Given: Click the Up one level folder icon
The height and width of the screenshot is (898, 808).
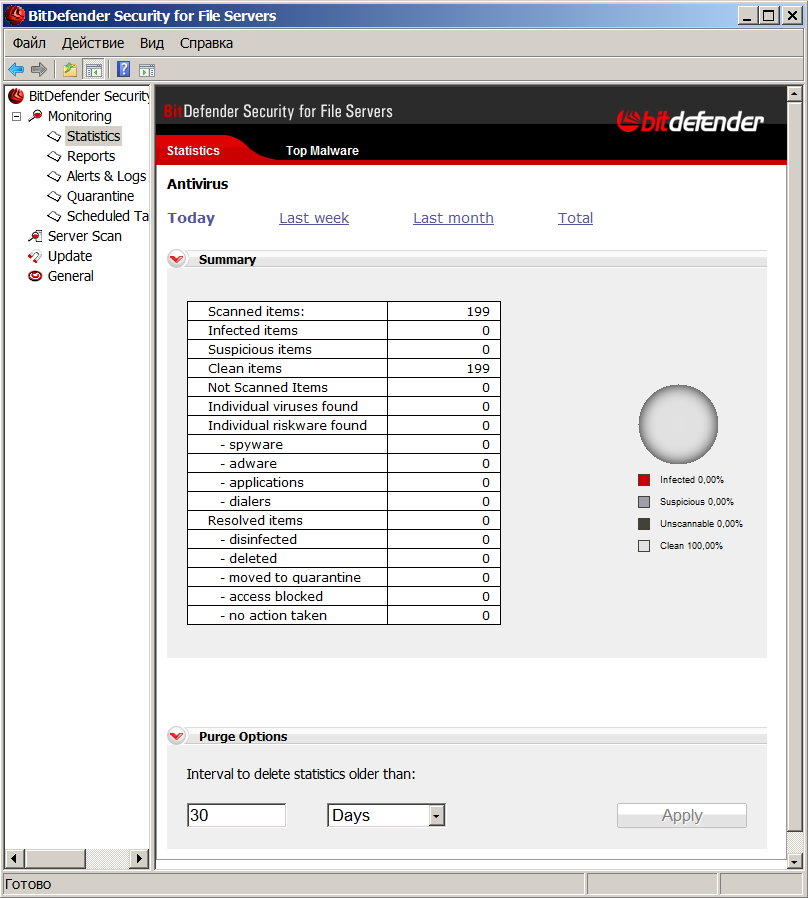Looking at the screenshot, I should (70, 70).
